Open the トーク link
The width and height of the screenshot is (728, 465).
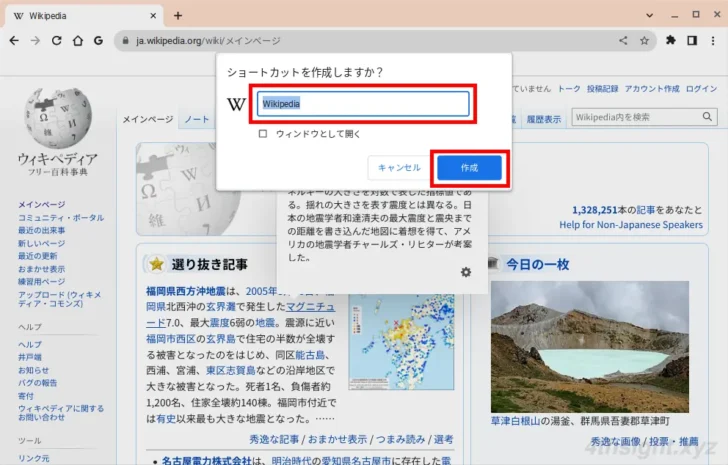tap(569, 89)
